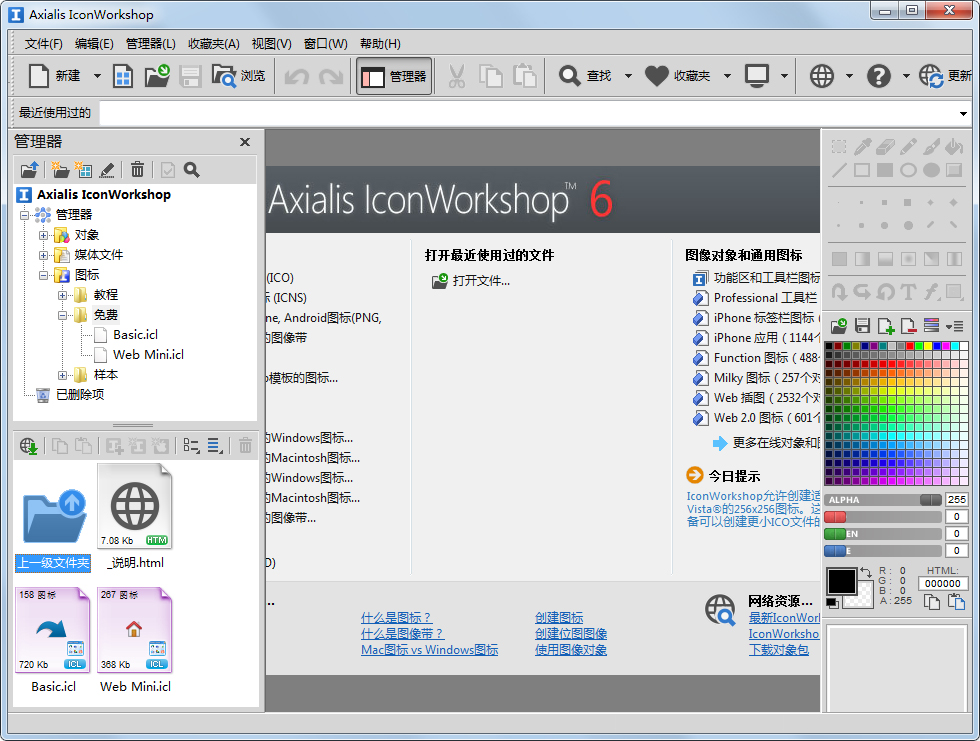
Task: Click the sort lines icon in file pane
Action: (x=216, y=446)
